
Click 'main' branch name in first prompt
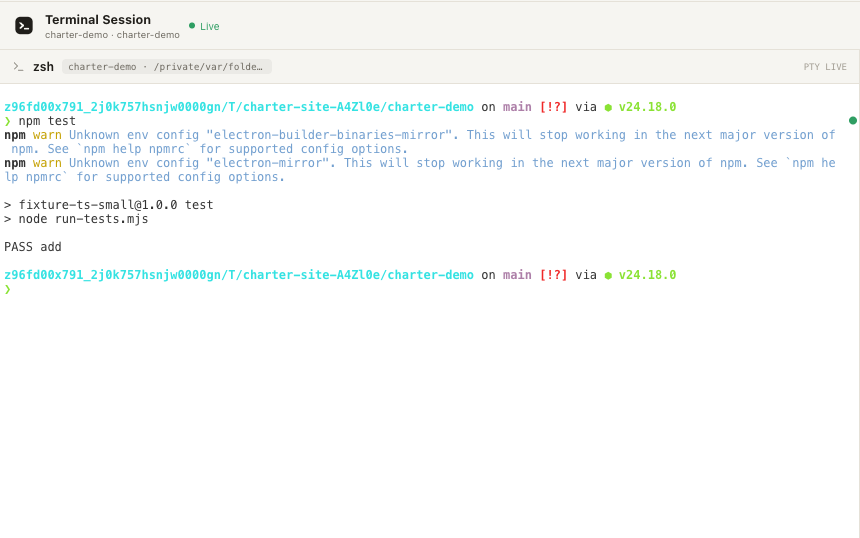pos(517,107)
